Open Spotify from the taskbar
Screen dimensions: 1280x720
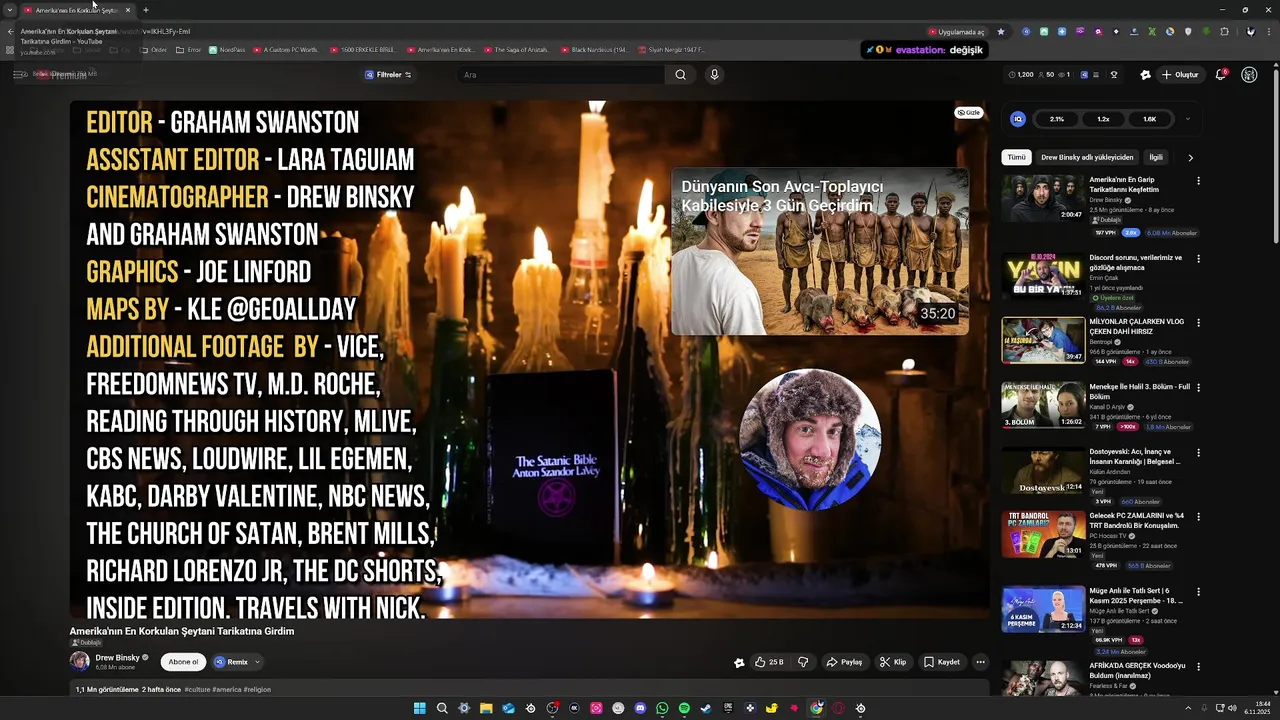(x=684, y=708)
